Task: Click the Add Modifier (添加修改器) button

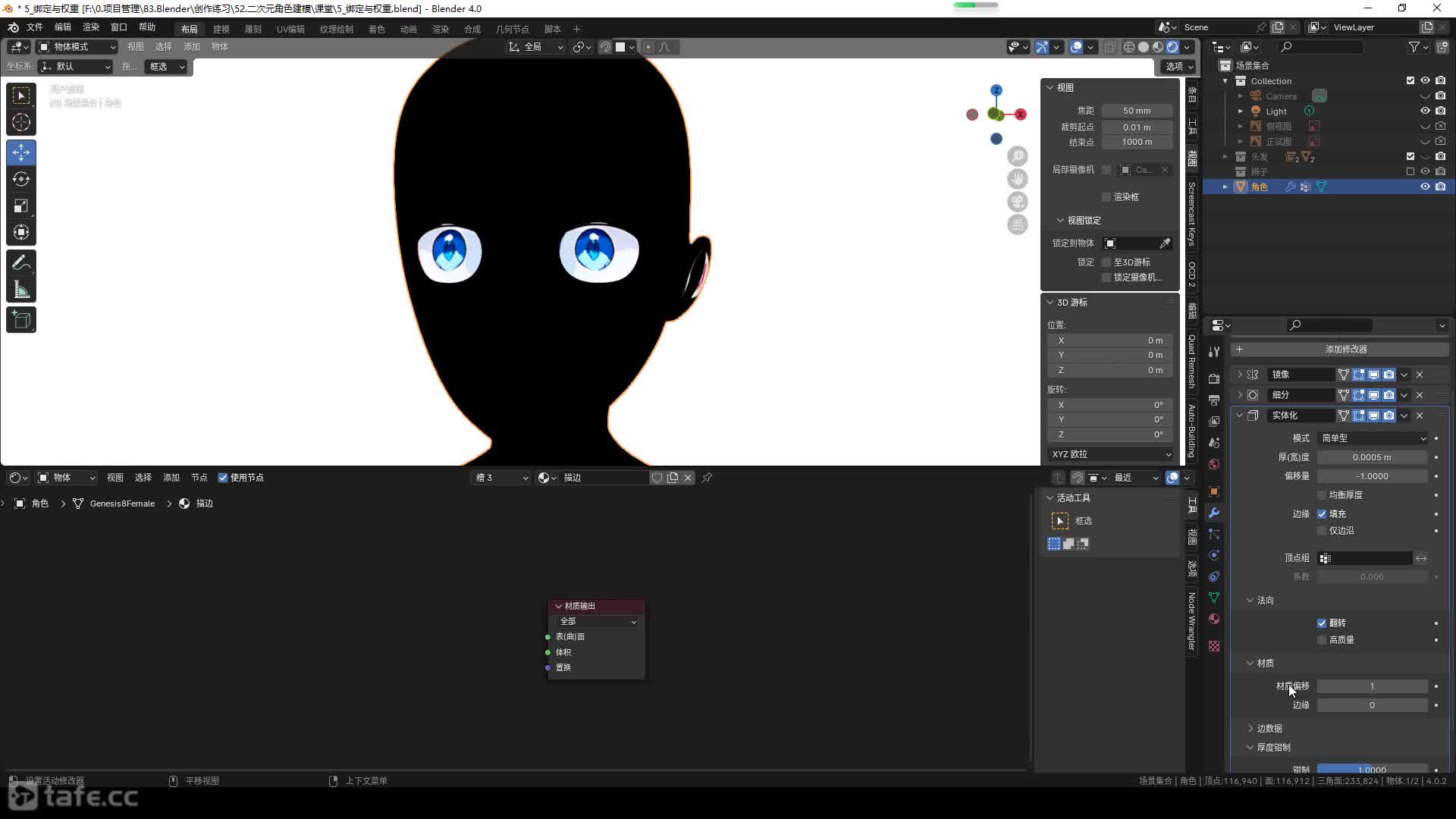Action: [x=1339, y=350]
